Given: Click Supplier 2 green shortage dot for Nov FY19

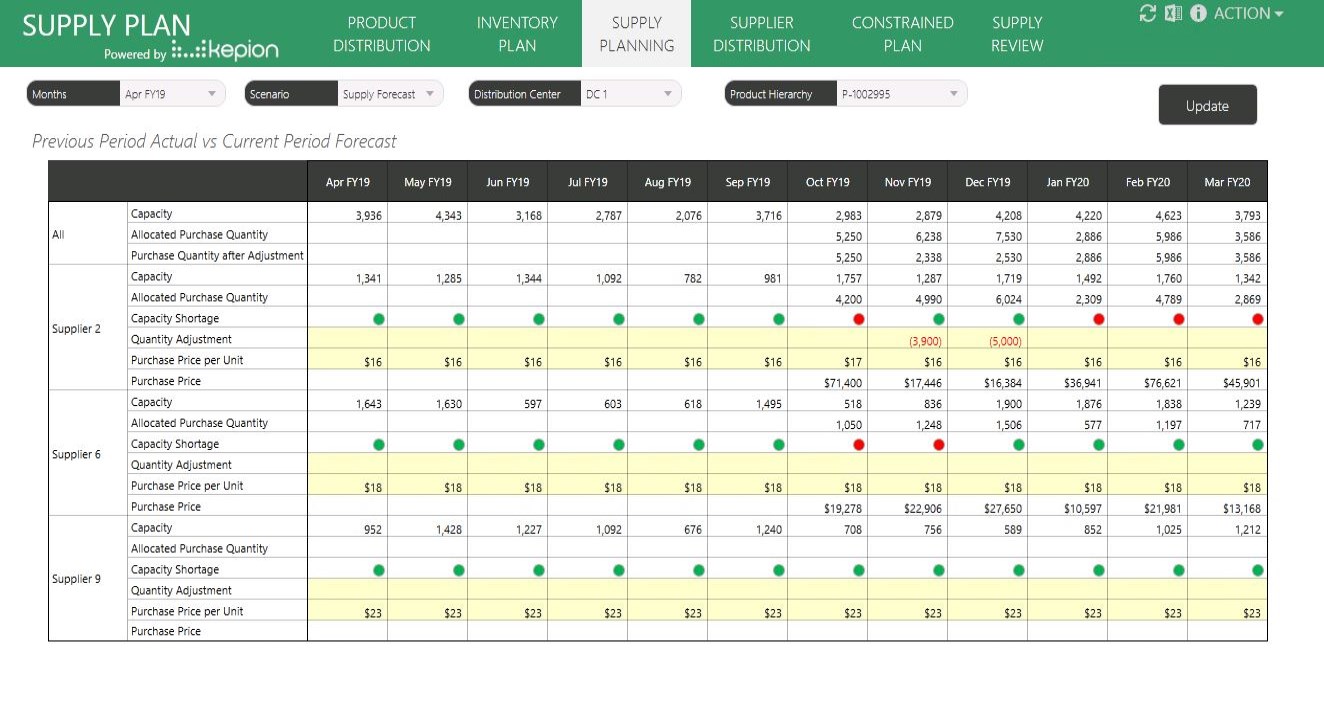Looking at the screenshot, I should pyautogui.click(x=938, y=319).
